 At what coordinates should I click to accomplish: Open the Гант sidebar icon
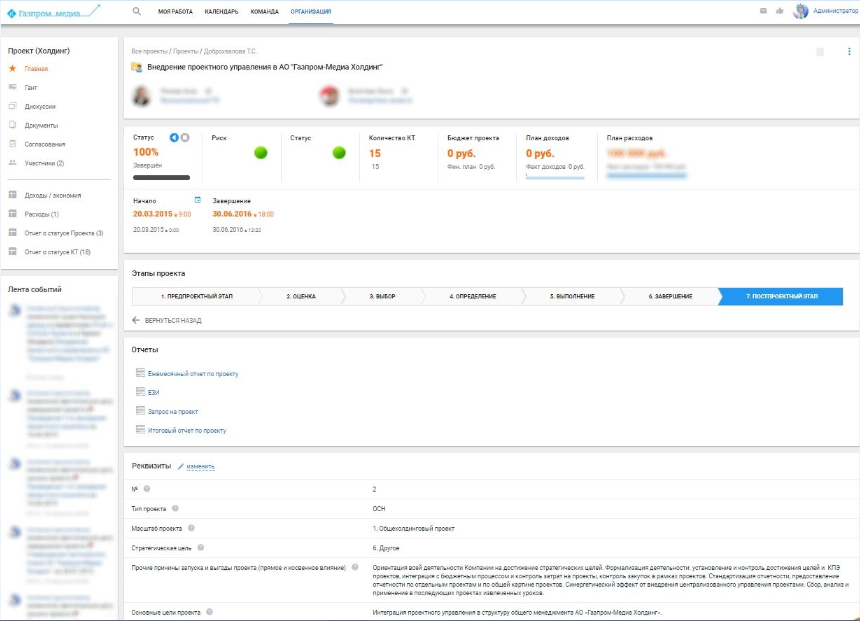pyautogui.click(x=13, y=87)
